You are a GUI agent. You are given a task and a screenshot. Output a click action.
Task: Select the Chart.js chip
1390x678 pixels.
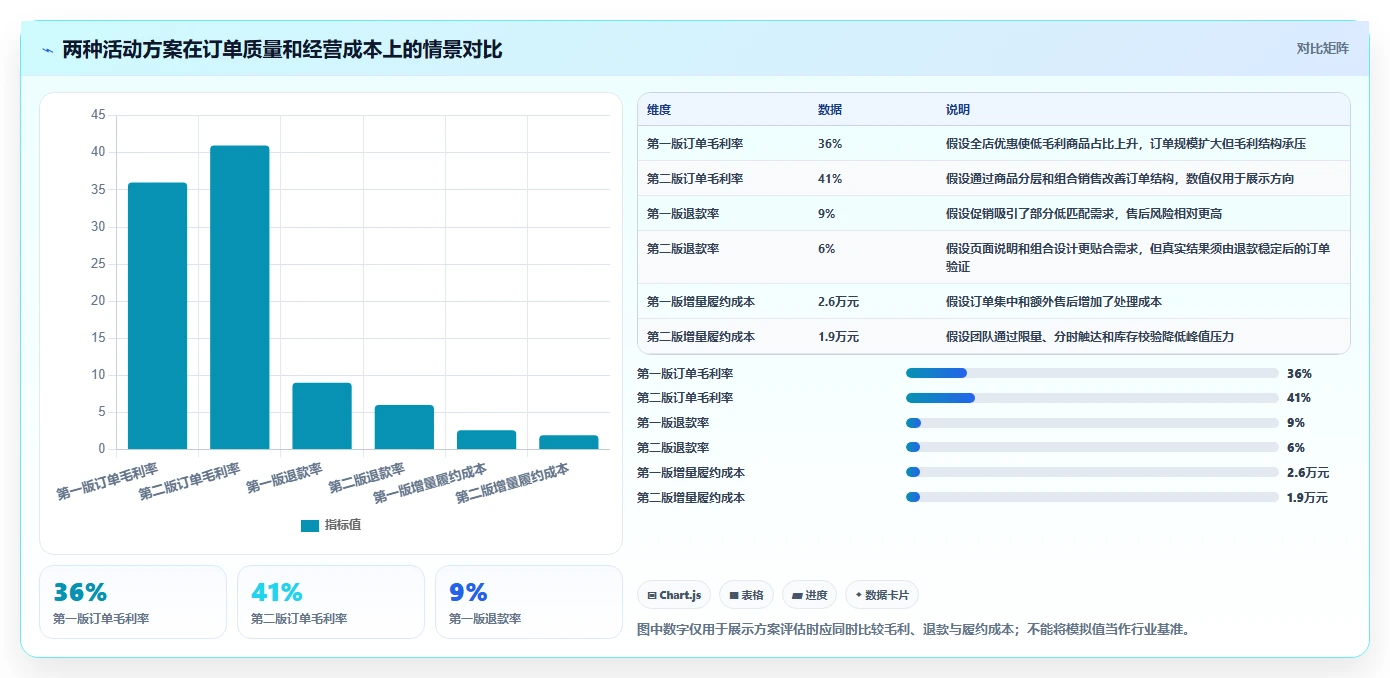[x=674, y=595]
